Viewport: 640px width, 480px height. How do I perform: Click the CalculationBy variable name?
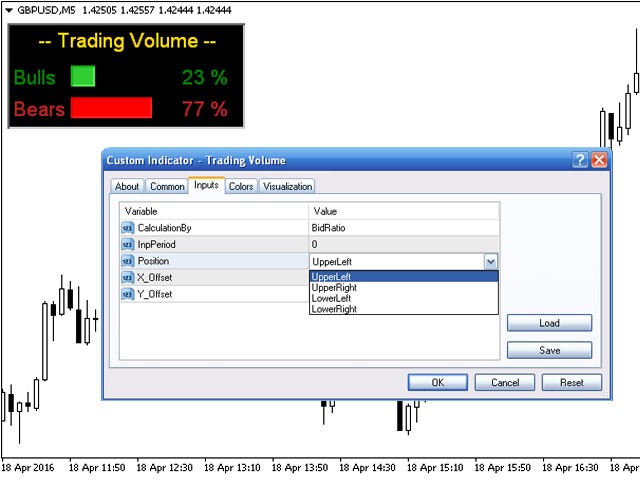tap(164, 228)
